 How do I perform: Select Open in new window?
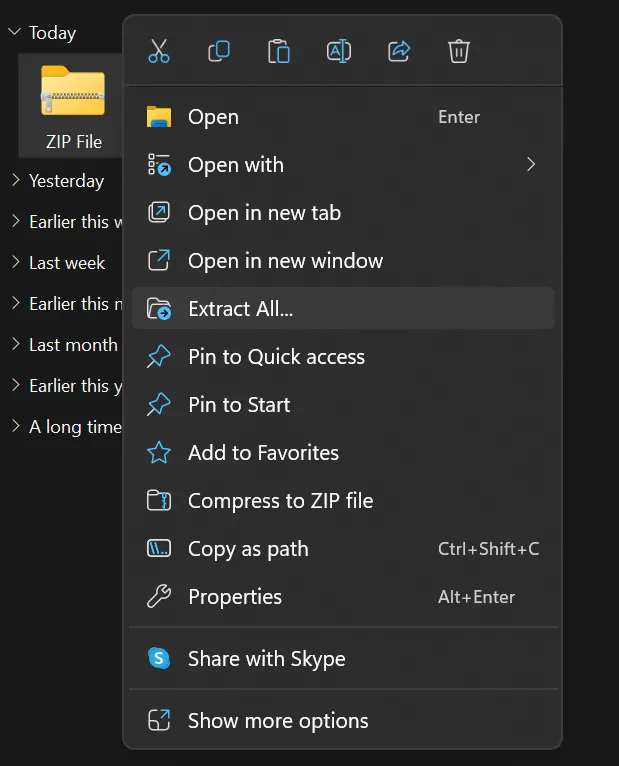pyautogui.click(x=285, y=261)
